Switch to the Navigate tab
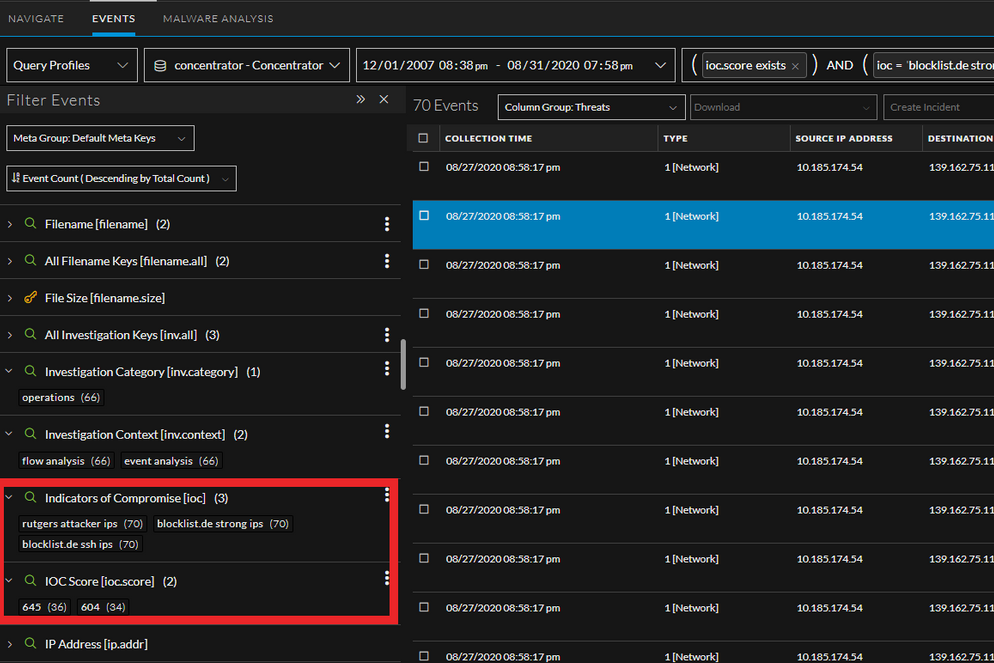 click(36, 18)
